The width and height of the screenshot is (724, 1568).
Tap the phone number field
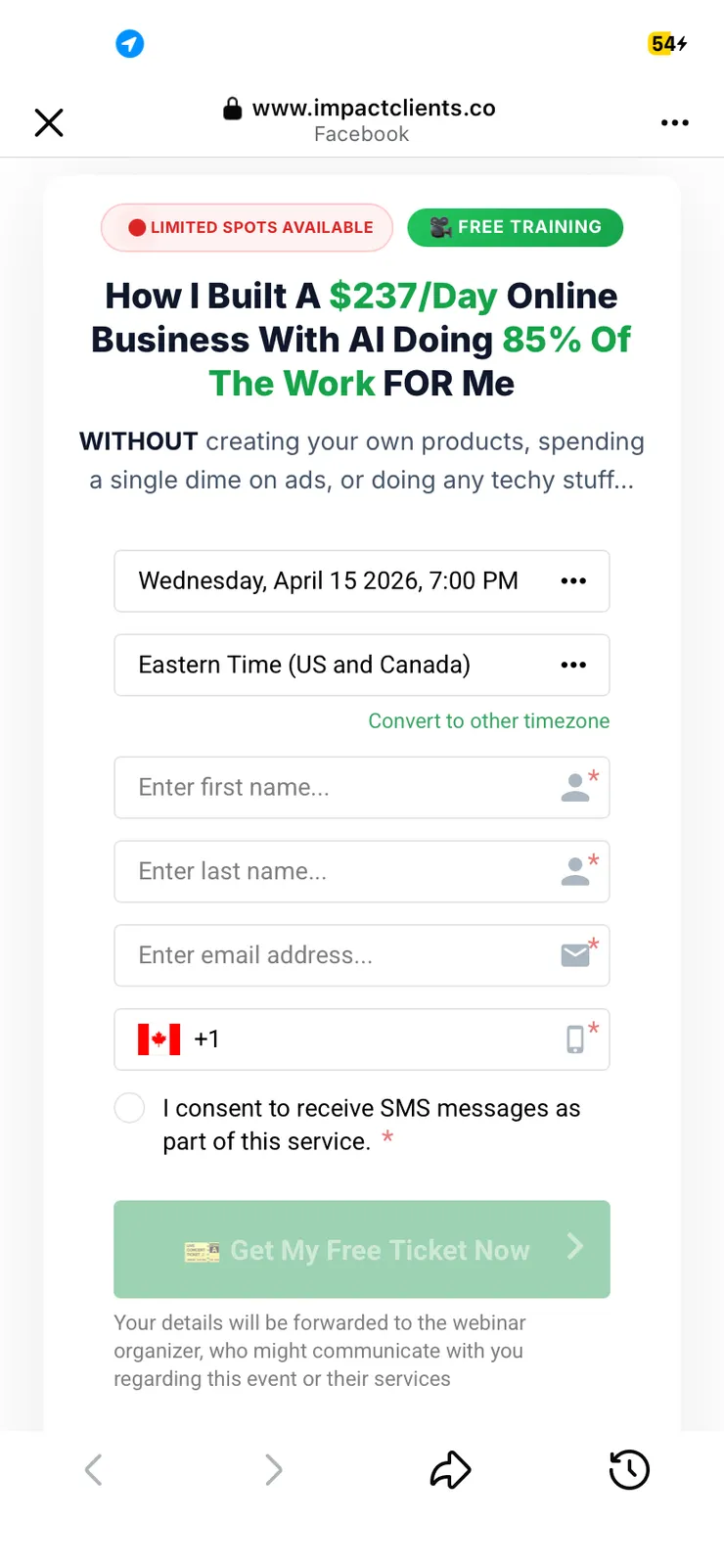pos(382,1039)
